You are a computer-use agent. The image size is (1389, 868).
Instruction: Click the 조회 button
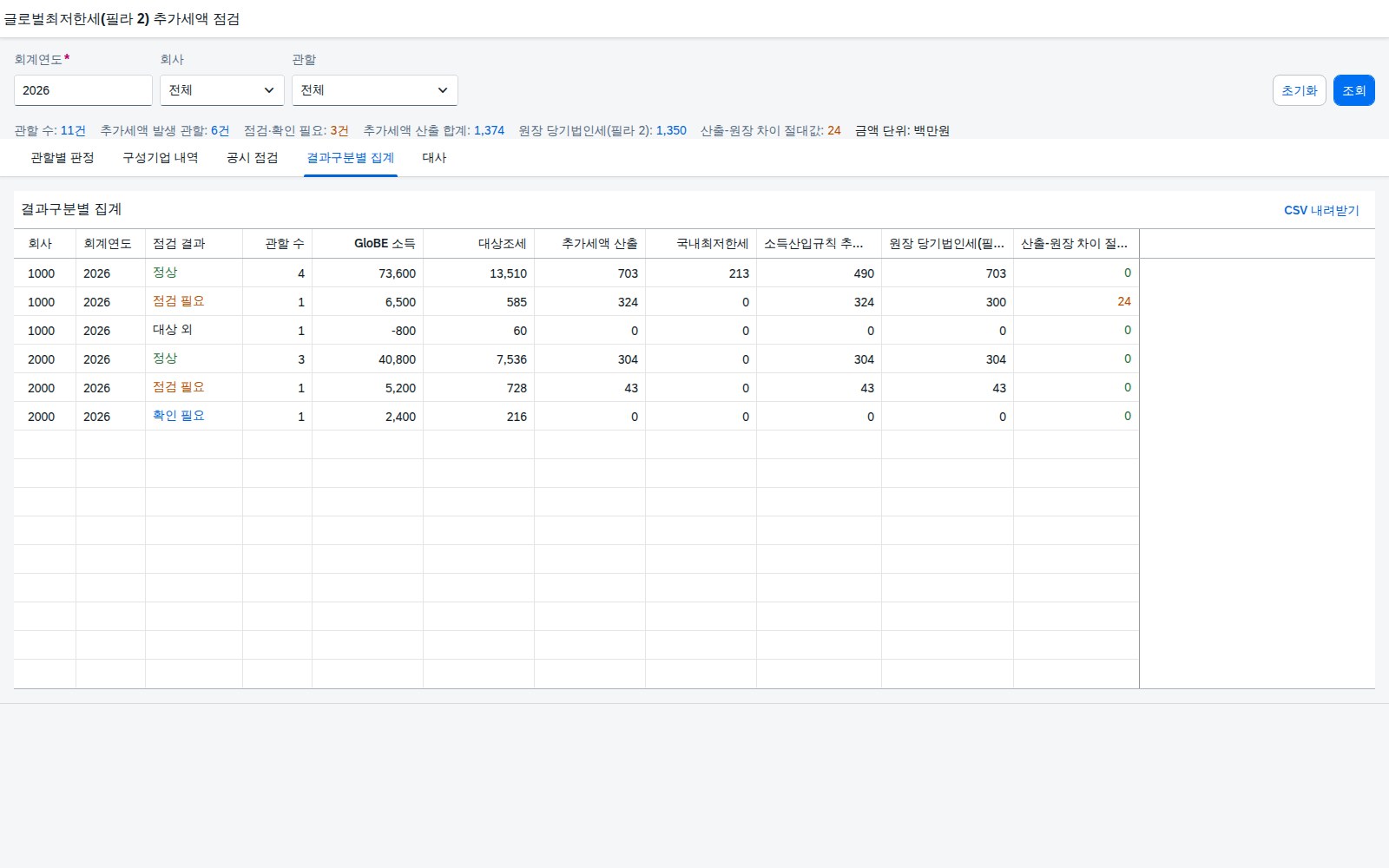1353,90
